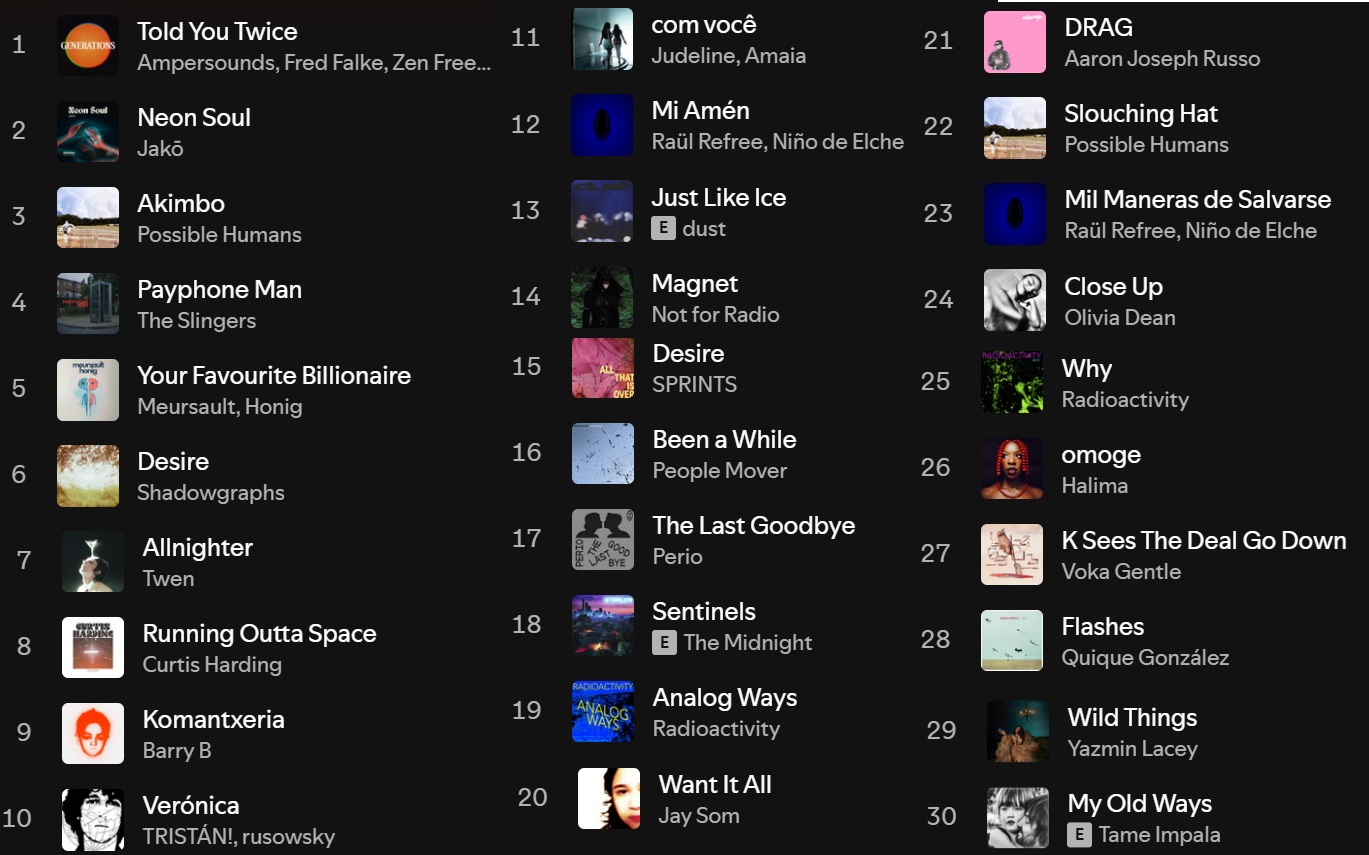Open the Told You Twice album cover
1369x855 pixels.
pos(88,45)
